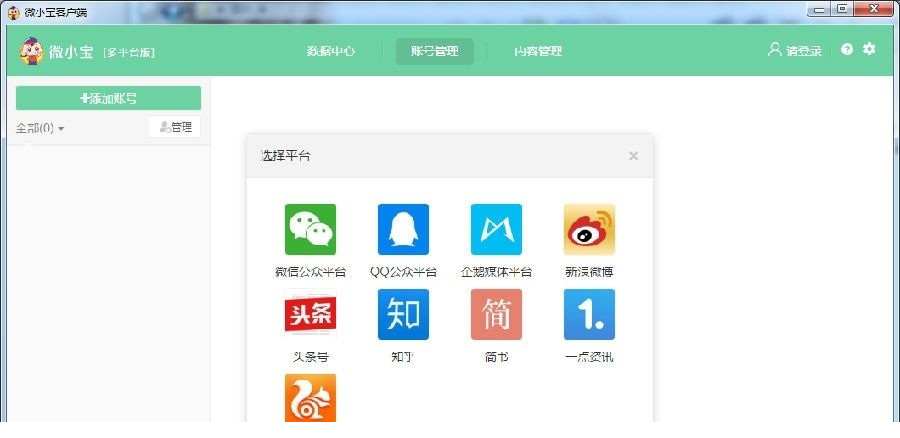Image resolution: width=900 pixels, height=438 pixels.
Task: Click the 微小宝 monkey logo
Action: (x=32, y=51)
